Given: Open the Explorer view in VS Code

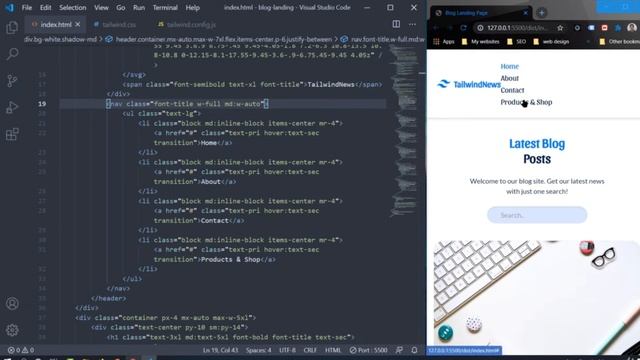Looking at the screenshot, I should tap(12, 27).
